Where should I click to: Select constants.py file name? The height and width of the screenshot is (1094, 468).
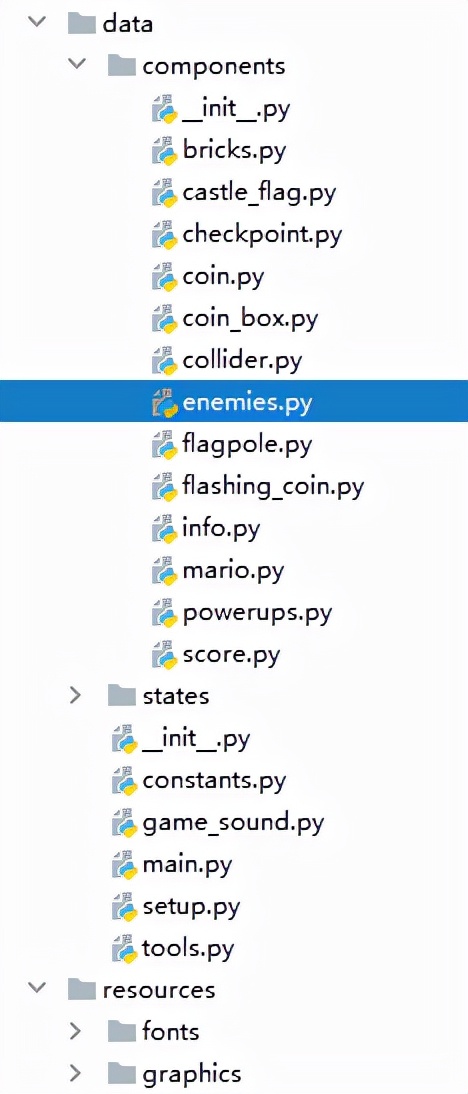tap(214, 781)
